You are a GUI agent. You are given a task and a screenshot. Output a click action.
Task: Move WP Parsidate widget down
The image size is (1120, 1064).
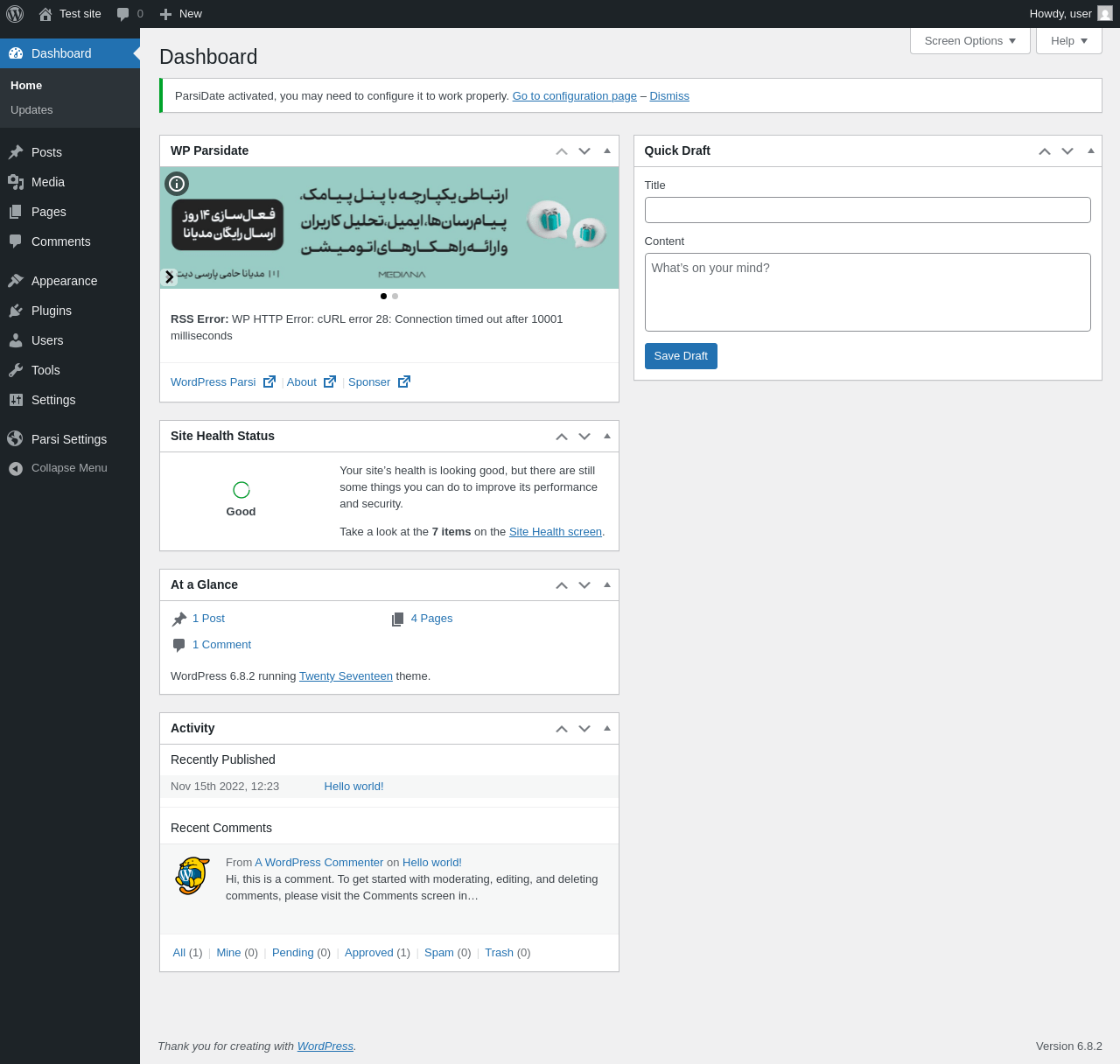584,151
